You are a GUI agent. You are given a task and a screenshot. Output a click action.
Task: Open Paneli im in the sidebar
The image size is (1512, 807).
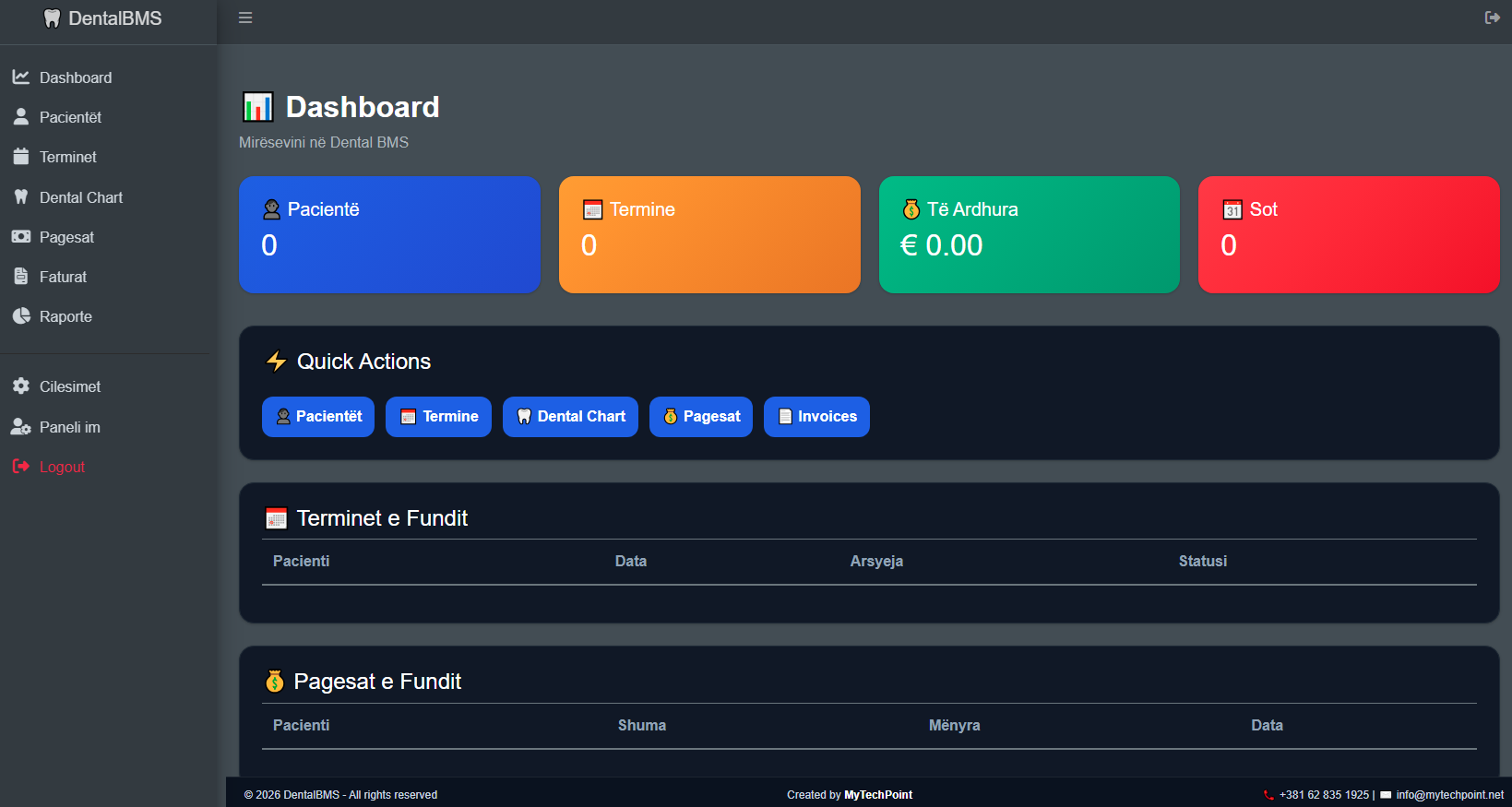point(70,427)
